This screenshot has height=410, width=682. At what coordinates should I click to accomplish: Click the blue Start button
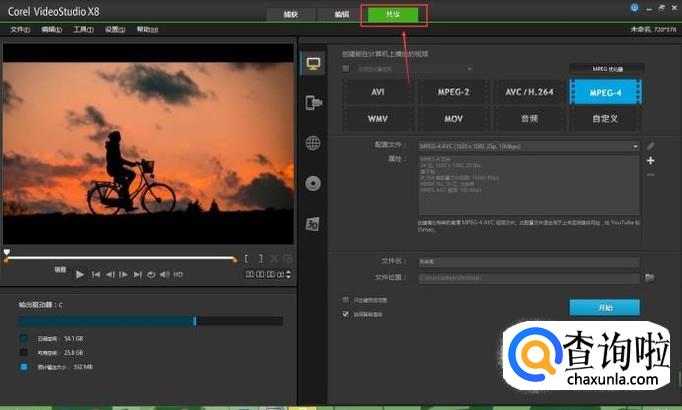tap(604, 307)
